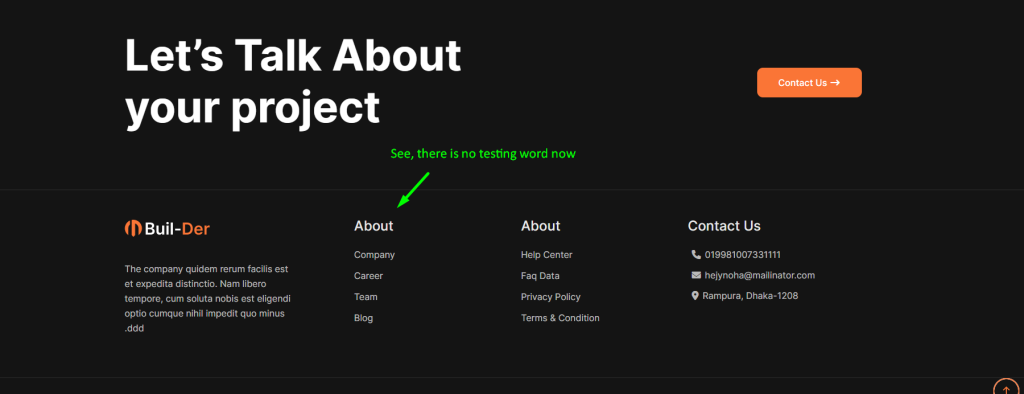This screenshot has width=1024, height=394.
Task: Click the Buil-Der logo icon
Action: [133, 228]
